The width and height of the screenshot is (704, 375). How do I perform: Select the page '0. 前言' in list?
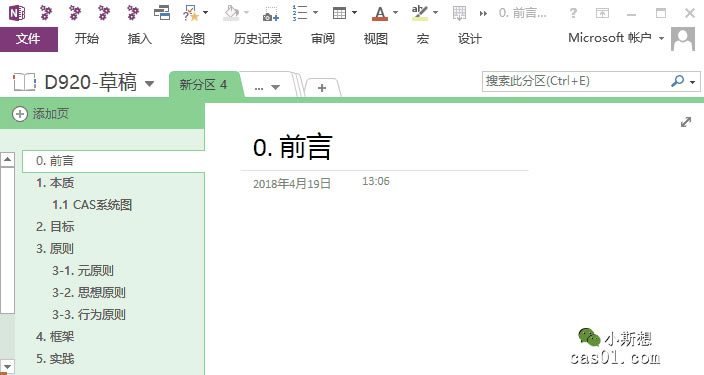pos(114,161)
